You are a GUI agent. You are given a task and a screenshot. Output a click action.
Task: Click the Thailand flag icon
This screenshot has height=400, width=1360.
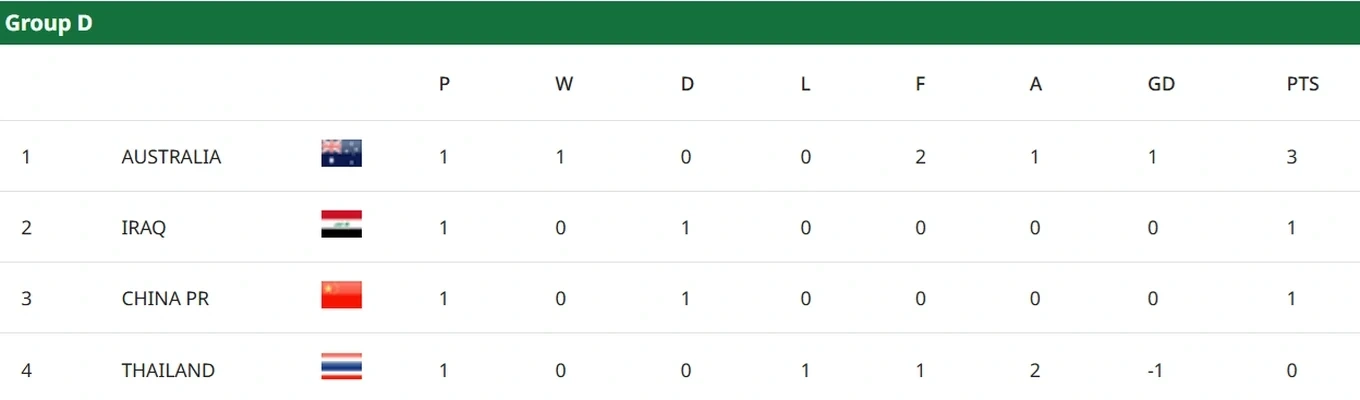pyautogui.click(x=341, y=366)
